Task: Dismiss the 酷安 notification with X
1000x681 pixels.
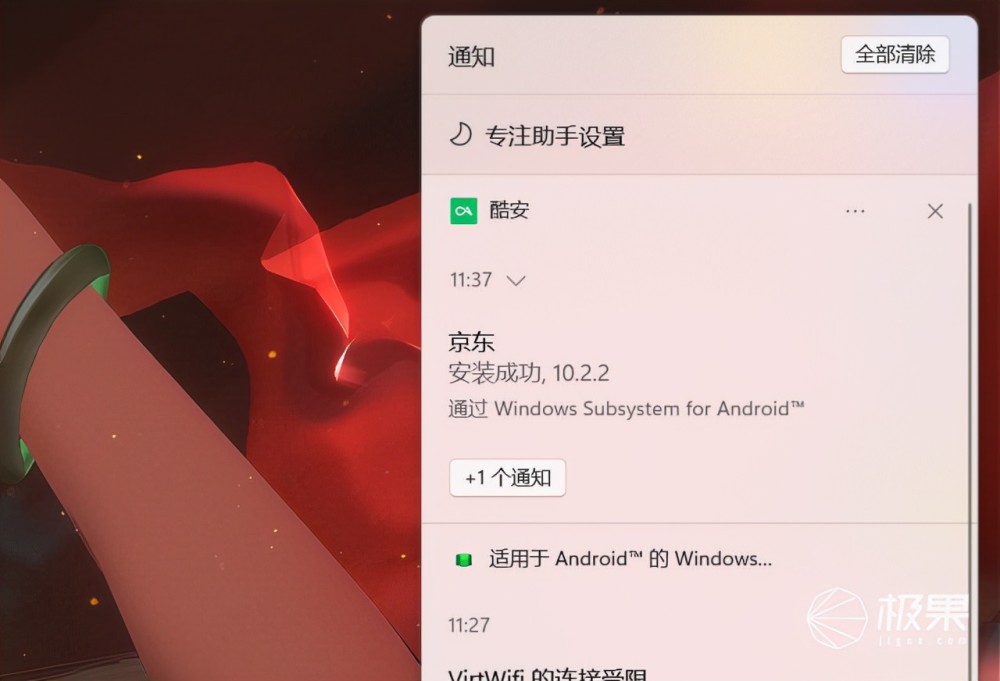Action: 935,211
